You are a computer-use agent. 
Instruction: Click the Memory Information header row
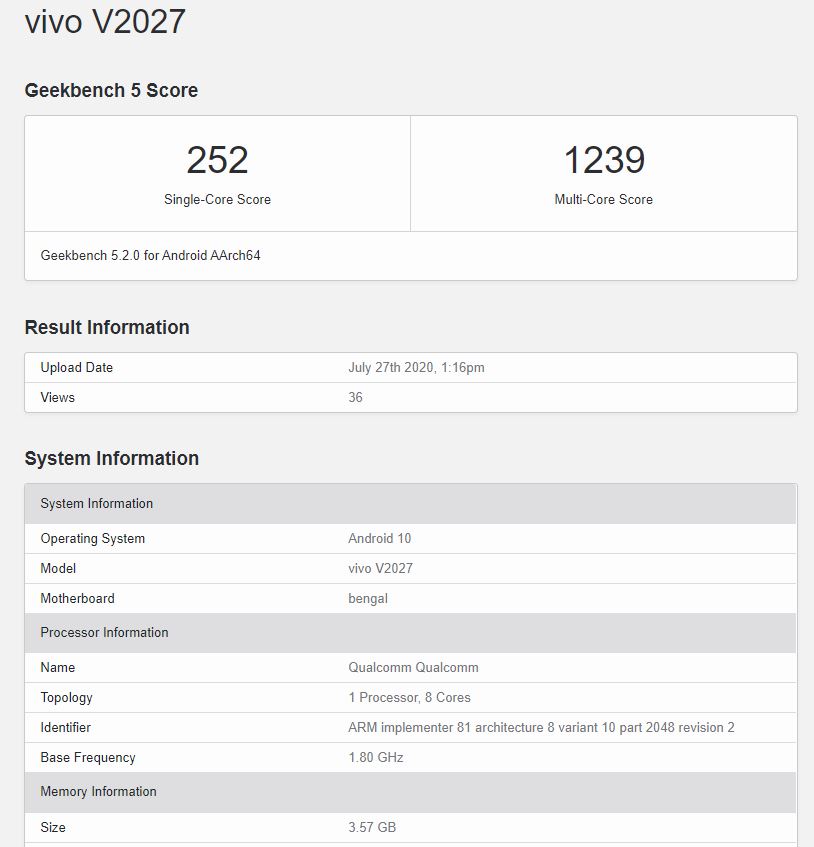click(x=411, y=792)
